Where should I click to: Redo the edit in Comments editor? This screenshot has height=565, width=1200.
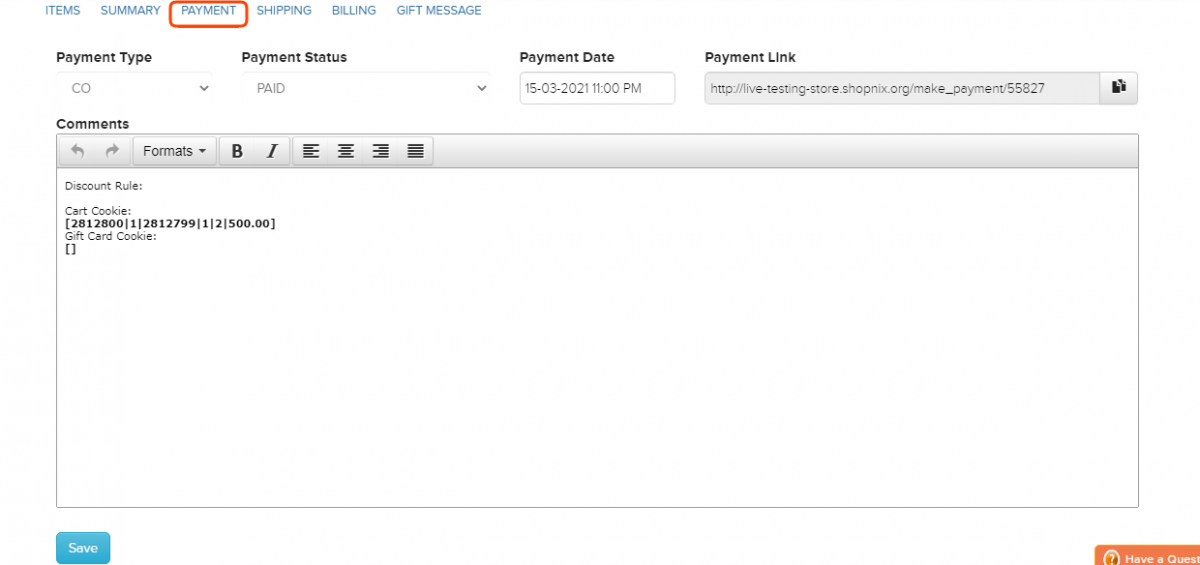[112, 151]
